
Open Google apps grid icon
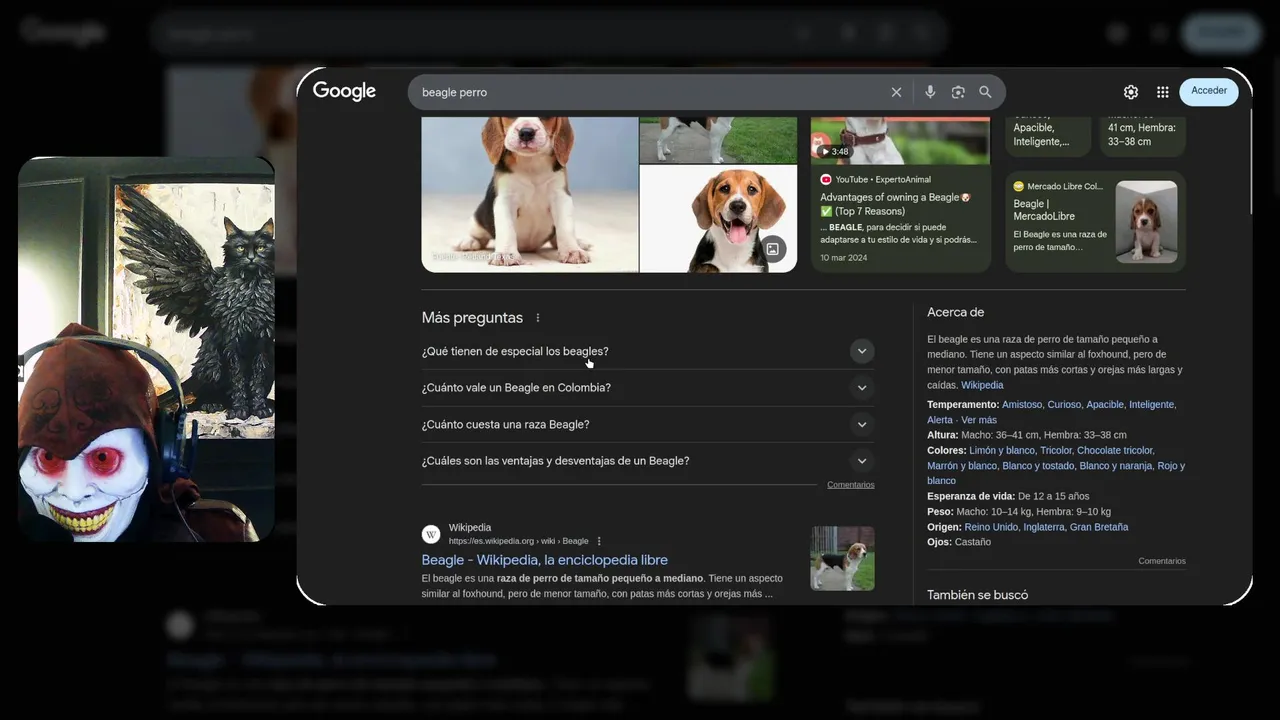pos(1163,92)
